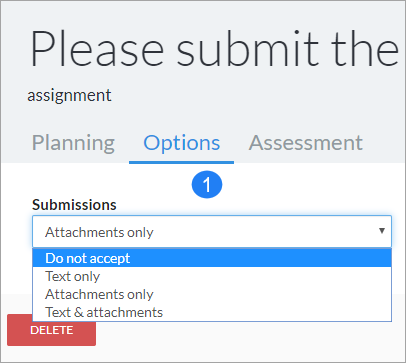Pick 'Attachments only' in the open list
Screen dimensions: 406x363
pyautogui.click(x=212, y=294)
